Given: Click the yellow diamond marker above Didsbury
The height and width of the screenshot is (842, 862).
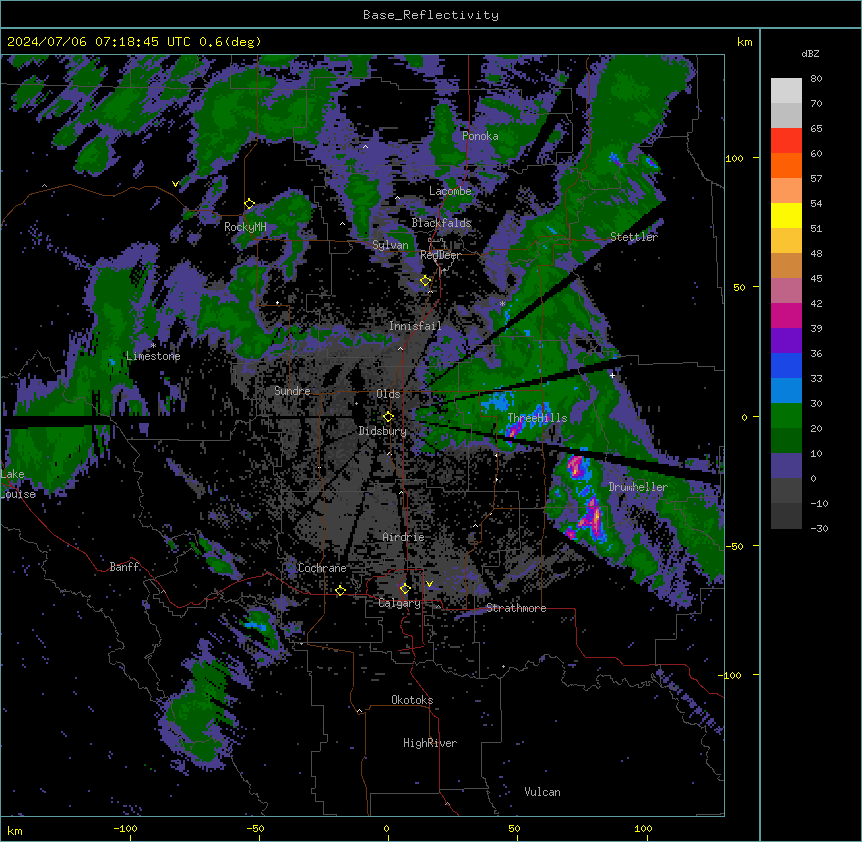Looking at the screenshot, I should coord(388,416).
